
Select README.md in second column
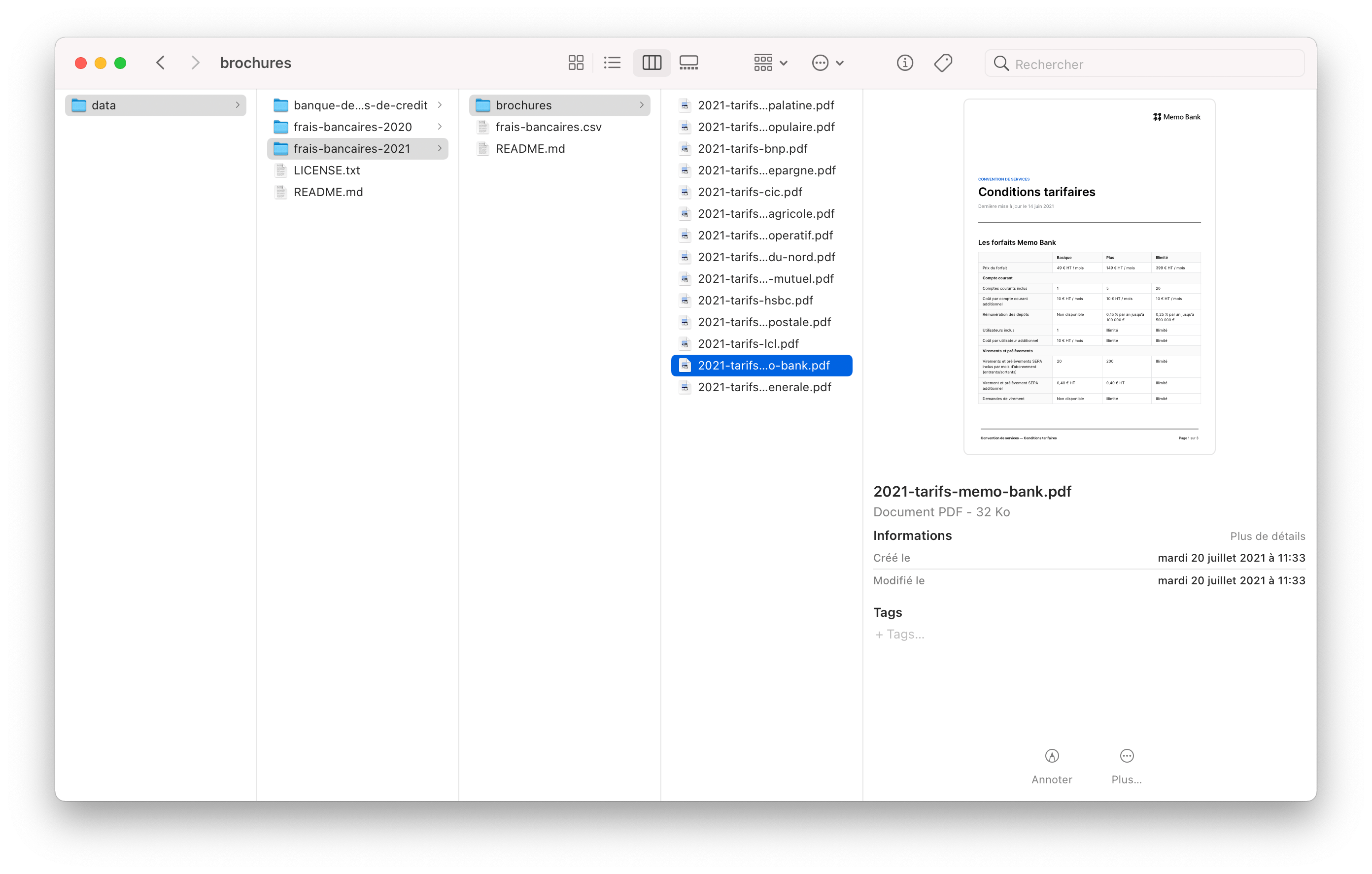coord(357,192)
